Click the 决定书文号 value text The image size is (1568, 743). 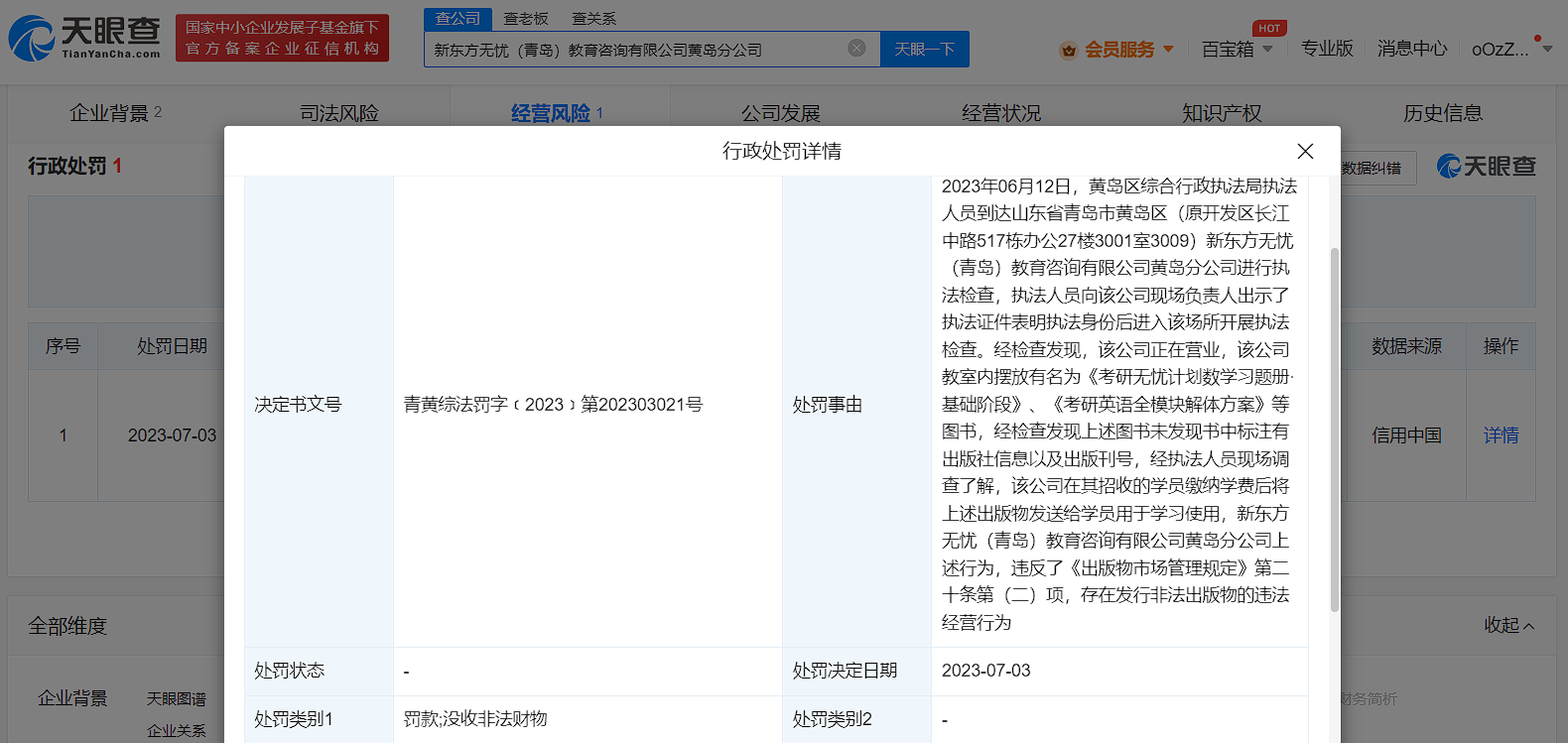coord(553,404)
